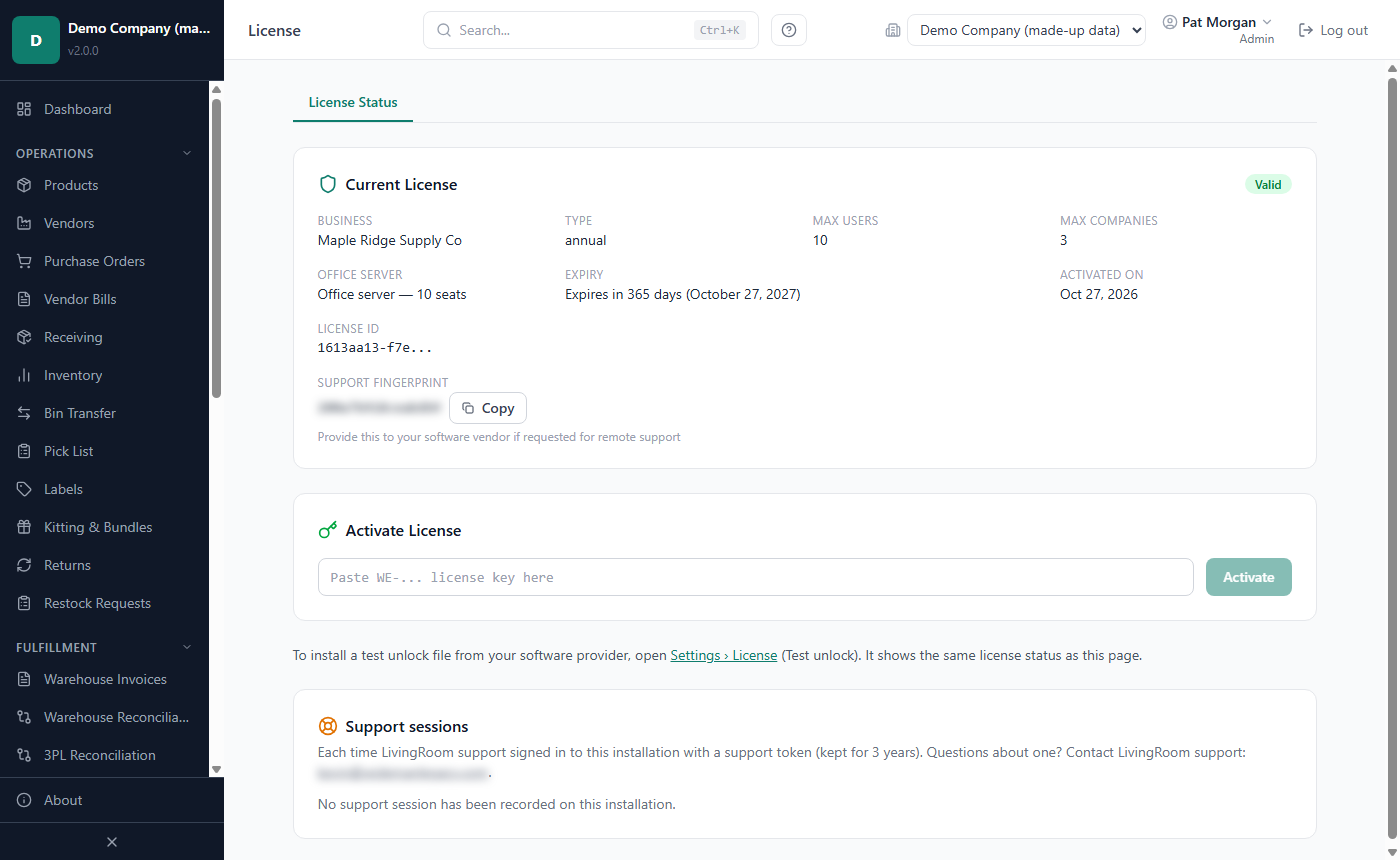Navigate to Warehouse Invoices

tap(105, 679)
